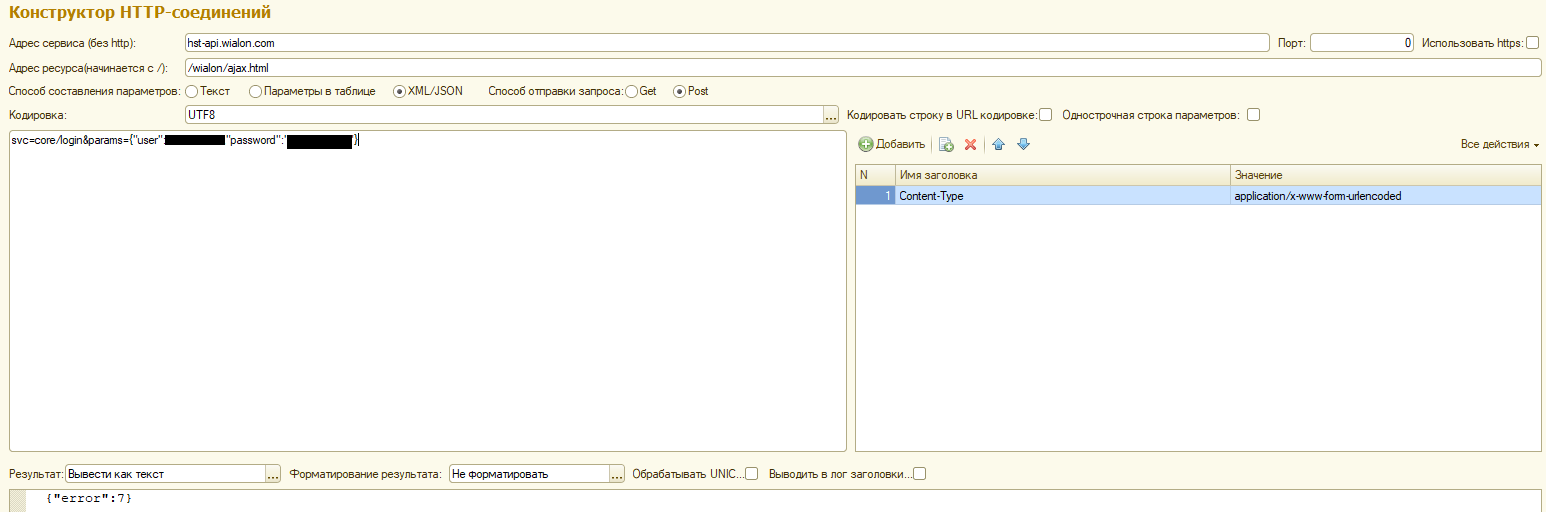Screen dimensions: 1546x512
Task: Copy the selected header row
Action: tap(946, 145)
